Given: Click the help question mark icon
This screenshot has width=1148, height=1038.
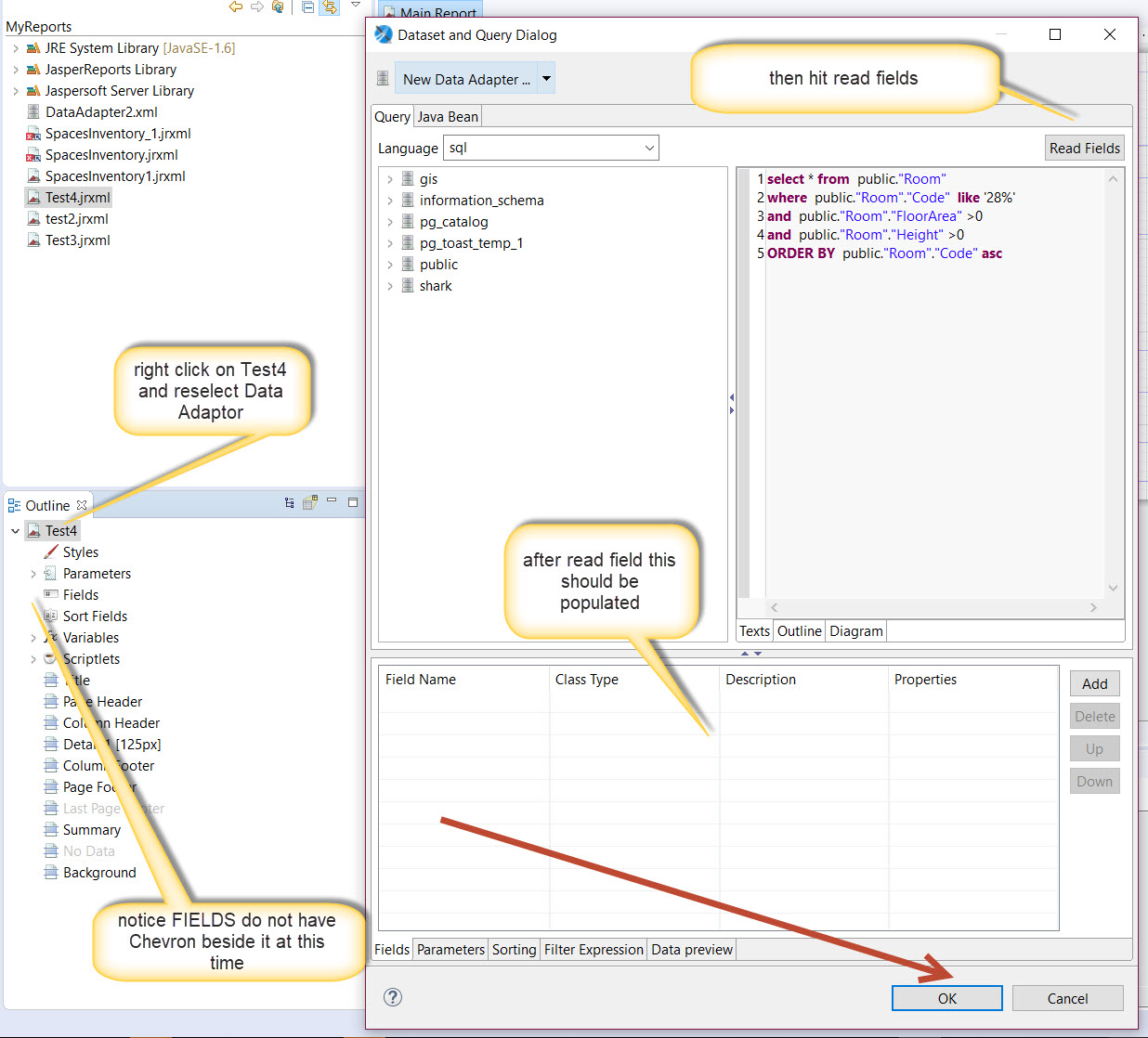Looking at the screenshot, I should tap(393, 997).
